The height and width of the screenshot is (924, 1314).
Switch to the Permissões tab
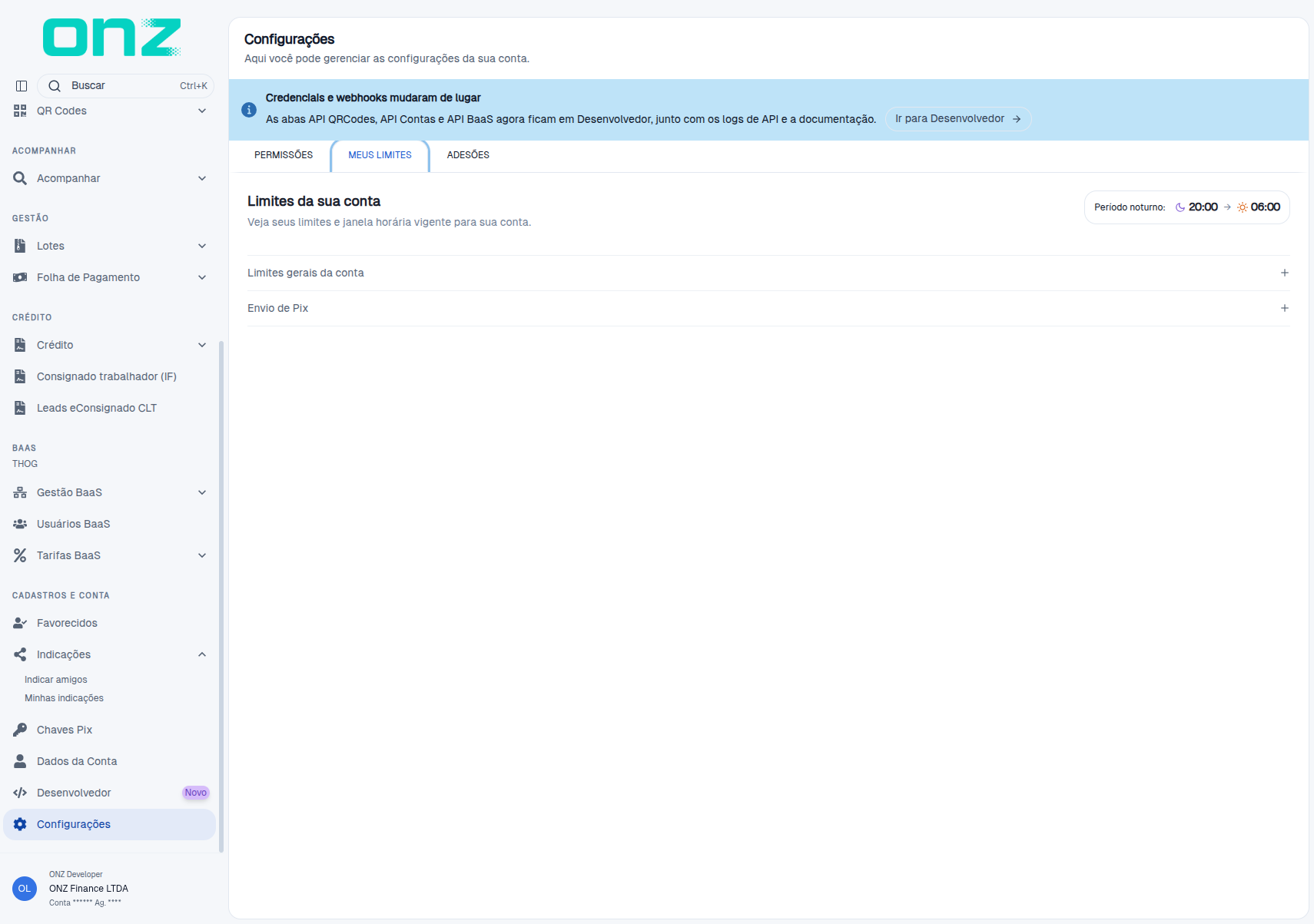point(284,155)
